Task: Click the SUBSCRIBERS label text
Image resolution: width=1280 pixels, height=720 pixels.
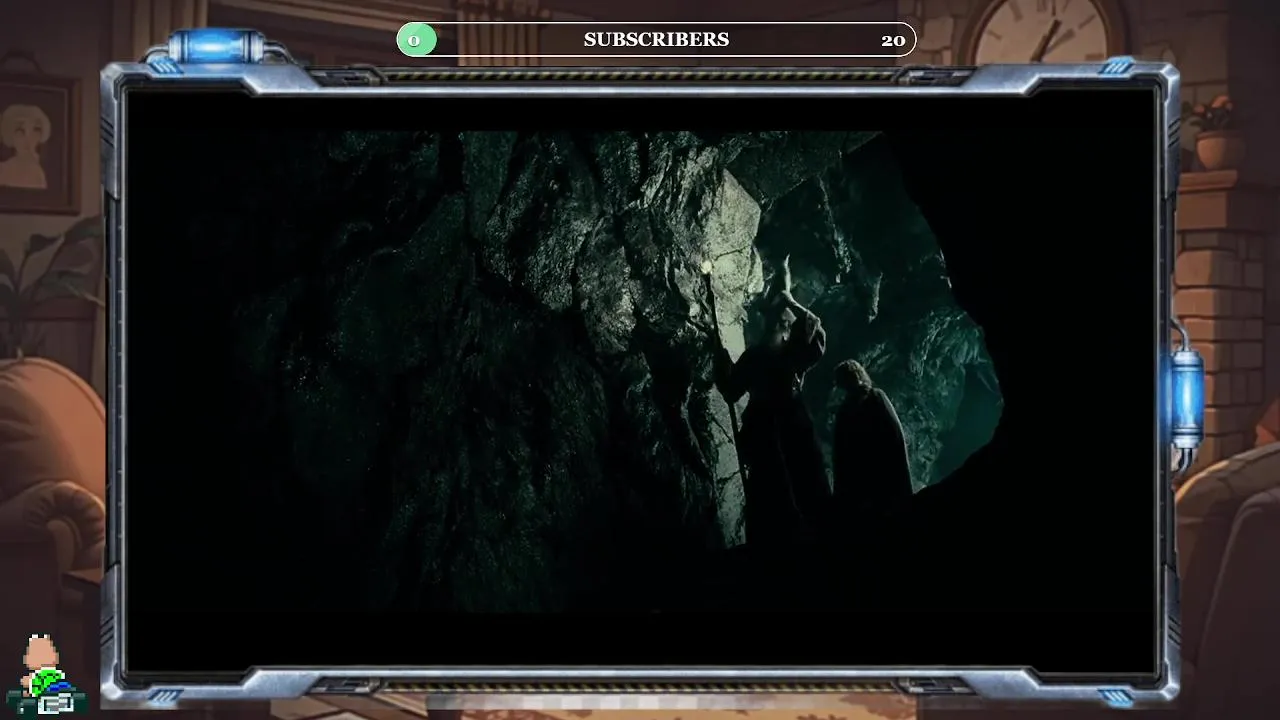Action: click(x=656, y=40)
